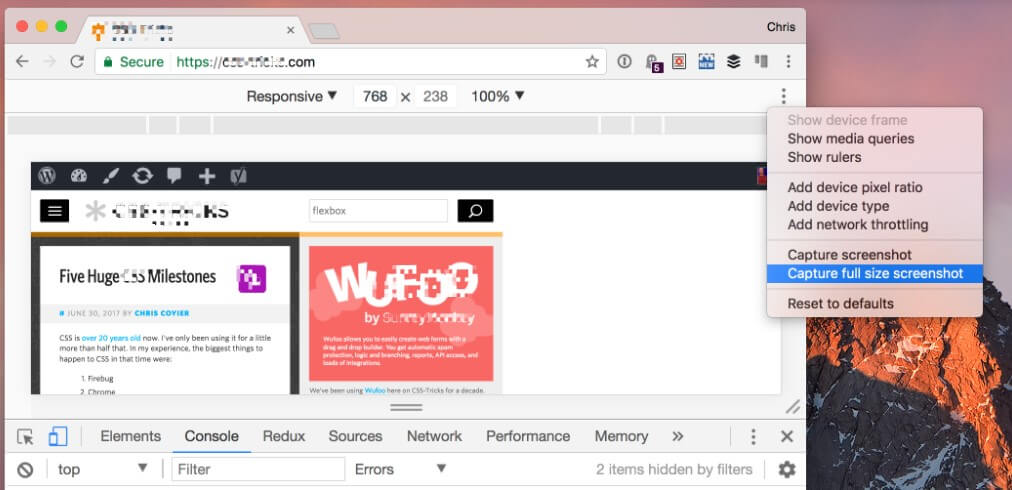1012x490 pixels.
Task: Select Show media queries menu item
Action: pyautogui.click(x=851, y=139)
